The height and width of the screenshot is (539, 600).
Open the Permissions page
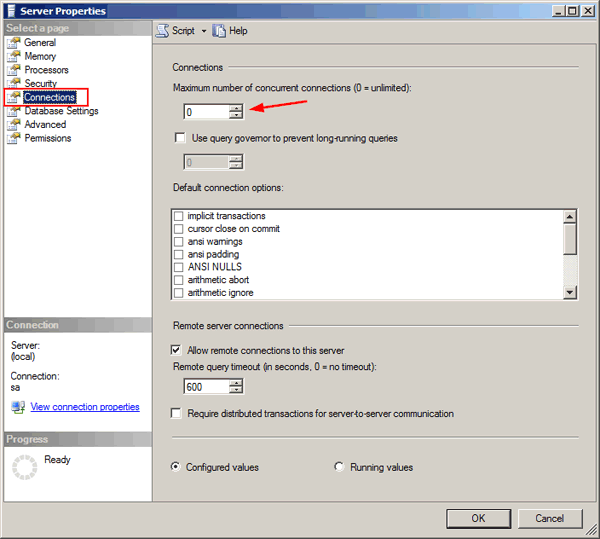[x=48, y=138]
